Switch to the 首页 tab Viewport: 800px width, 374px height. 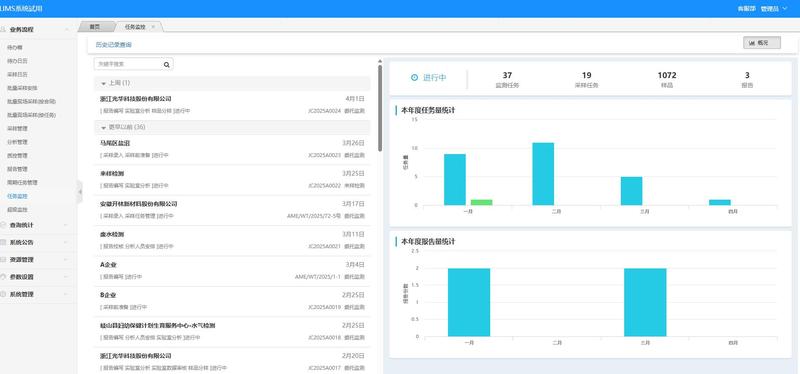click(94, 27)
